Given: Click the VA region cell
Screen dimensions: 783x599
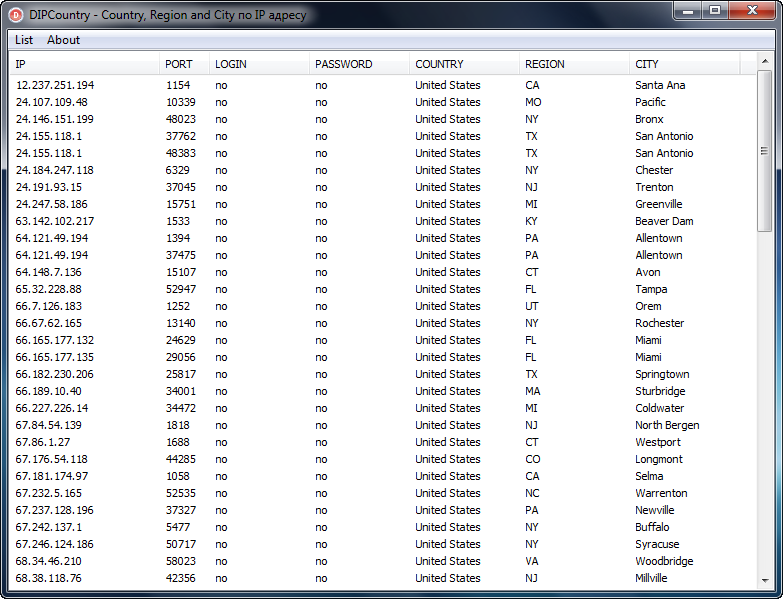Looking at the screenshot, I should [531, 561].
